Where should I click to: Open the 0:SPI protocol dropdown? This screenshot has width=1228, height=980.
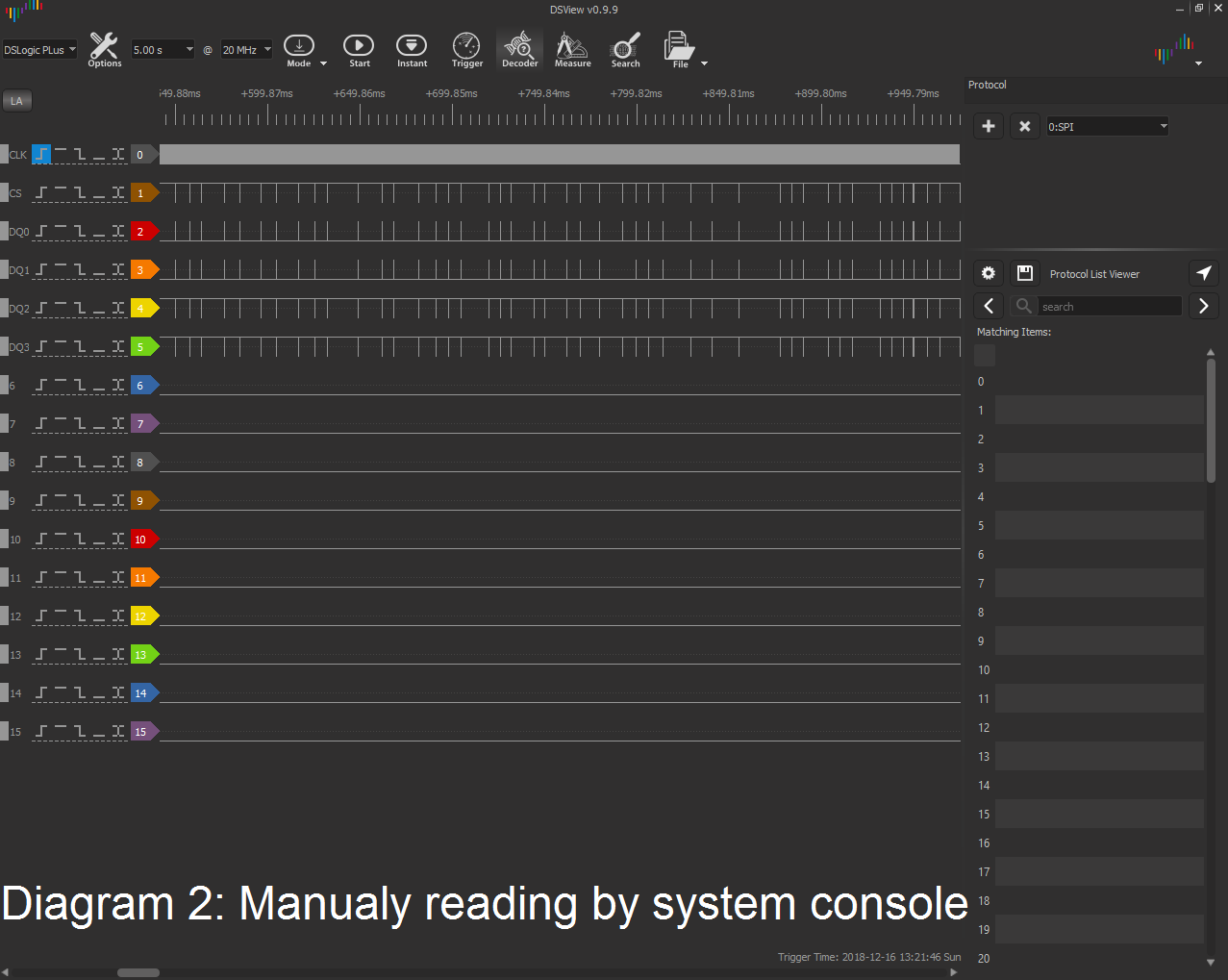tap(1108, 127)
